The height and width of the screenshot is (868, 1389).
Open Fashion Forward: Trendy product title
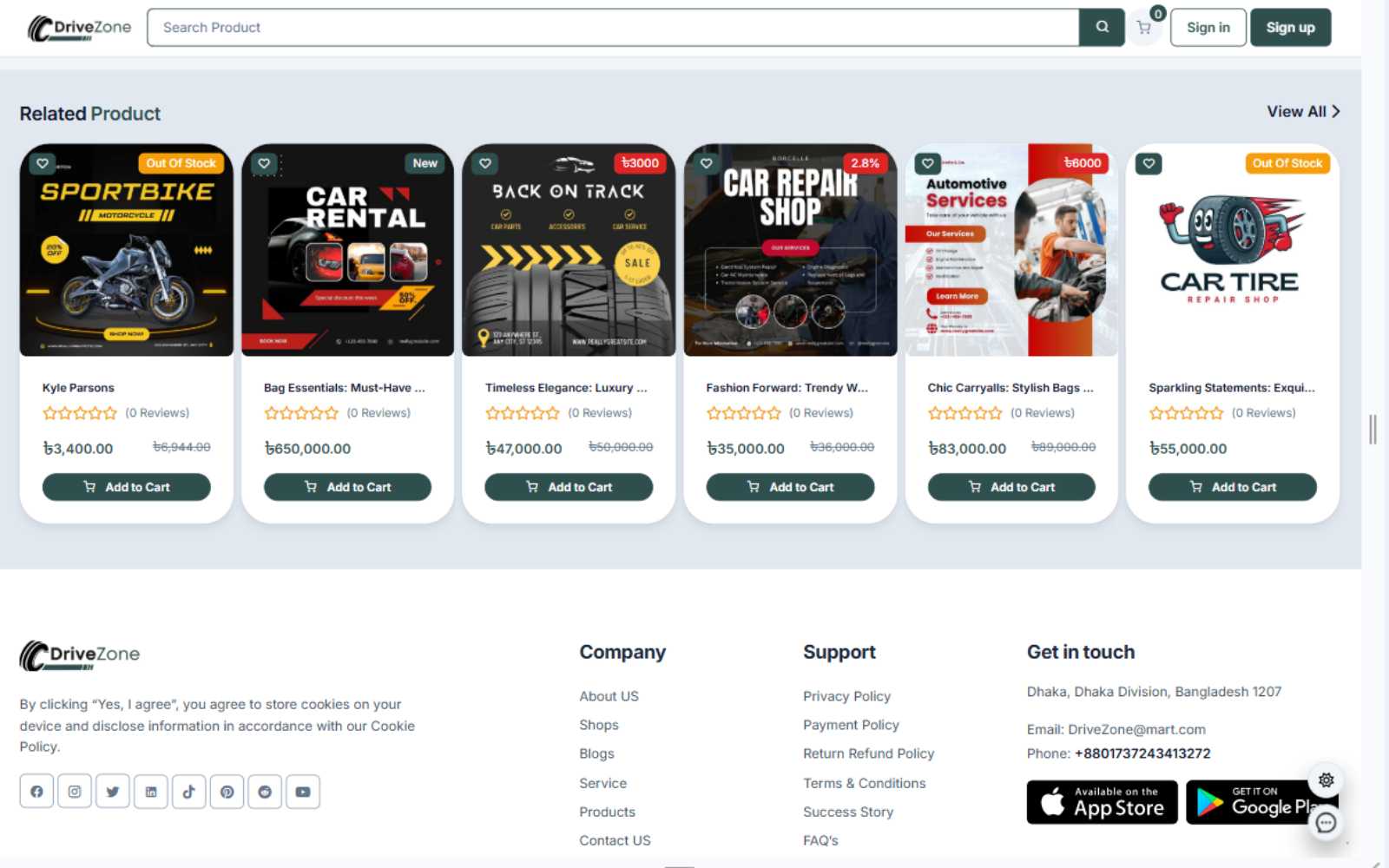[x=787, y=388]
